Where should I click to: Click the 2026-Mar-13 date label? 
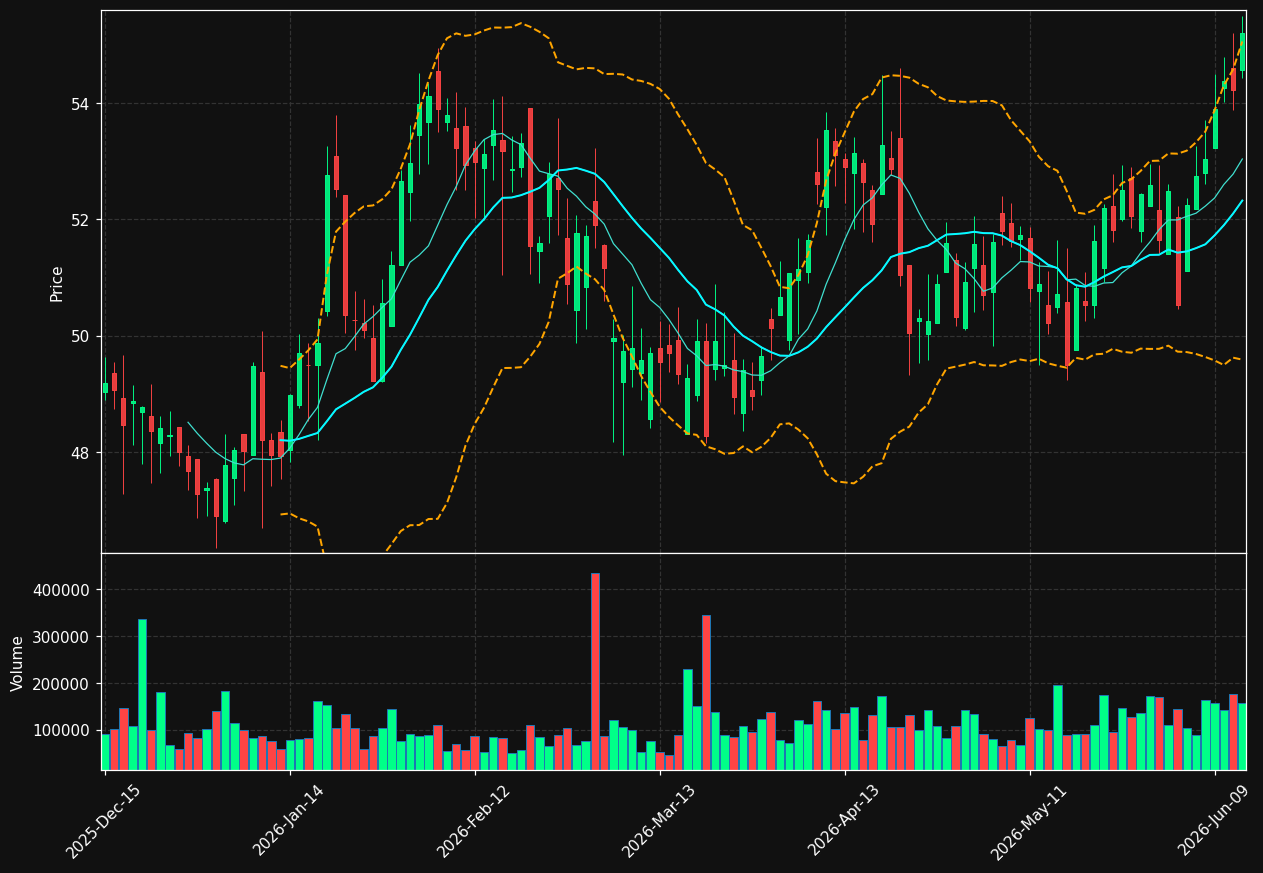tap(659, 821)
